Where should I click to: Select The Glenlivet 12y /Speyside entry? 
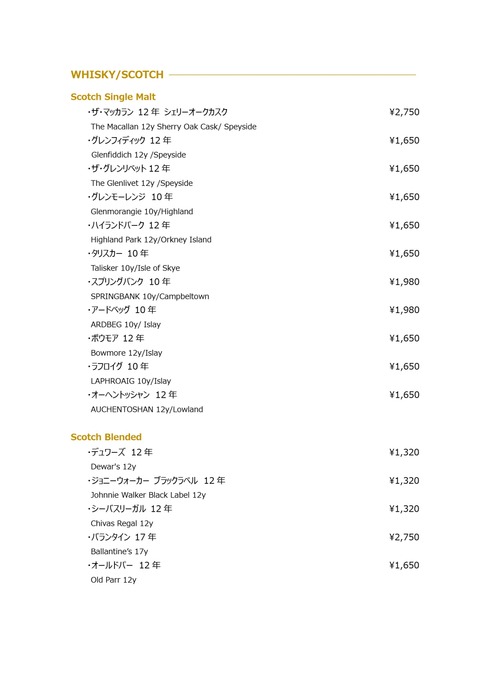tap(141, 183)
